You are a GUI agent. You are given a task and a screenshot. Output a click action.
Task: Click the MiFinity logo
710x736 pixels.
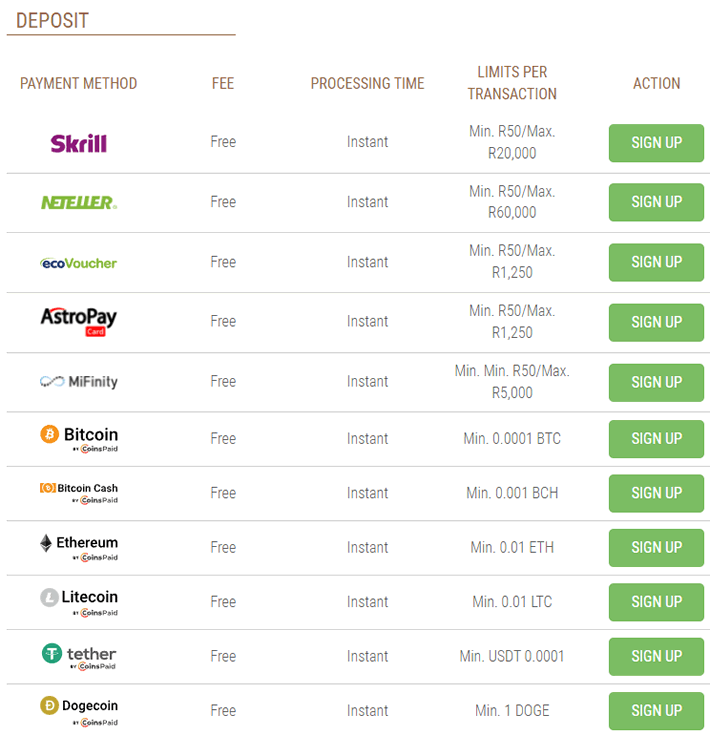78,382
